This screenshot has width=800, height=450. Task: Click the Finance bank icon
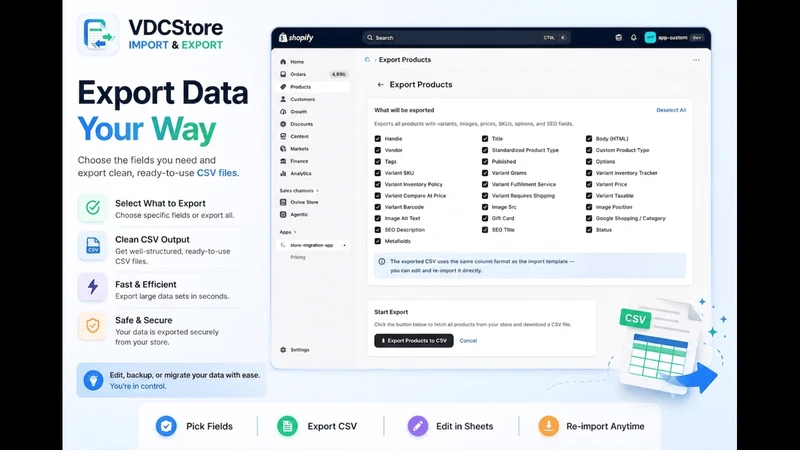[x=283, y=161]
